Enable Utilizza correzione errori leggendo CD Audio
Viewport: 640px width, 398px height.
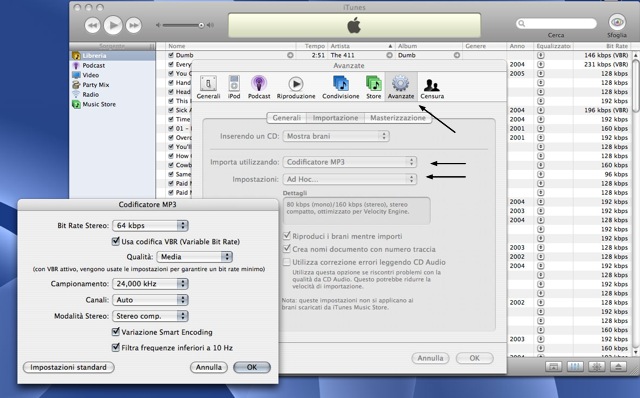pos(287,262)
